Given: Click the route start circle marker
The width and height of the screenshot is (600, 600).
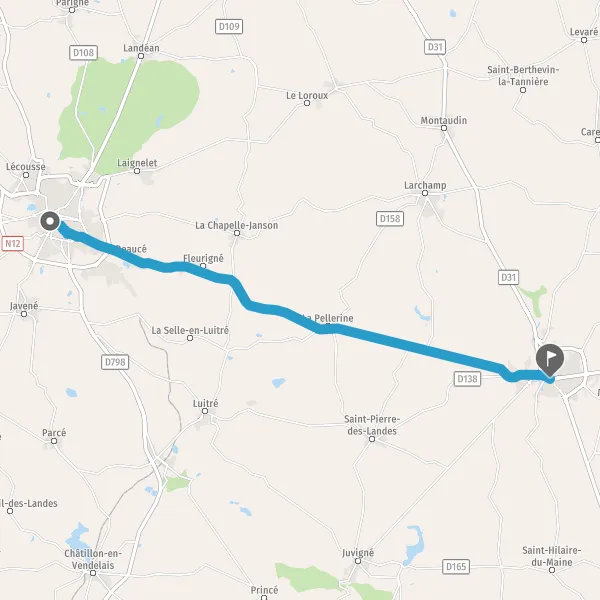Looking at the screenshot, I should 50,221.
